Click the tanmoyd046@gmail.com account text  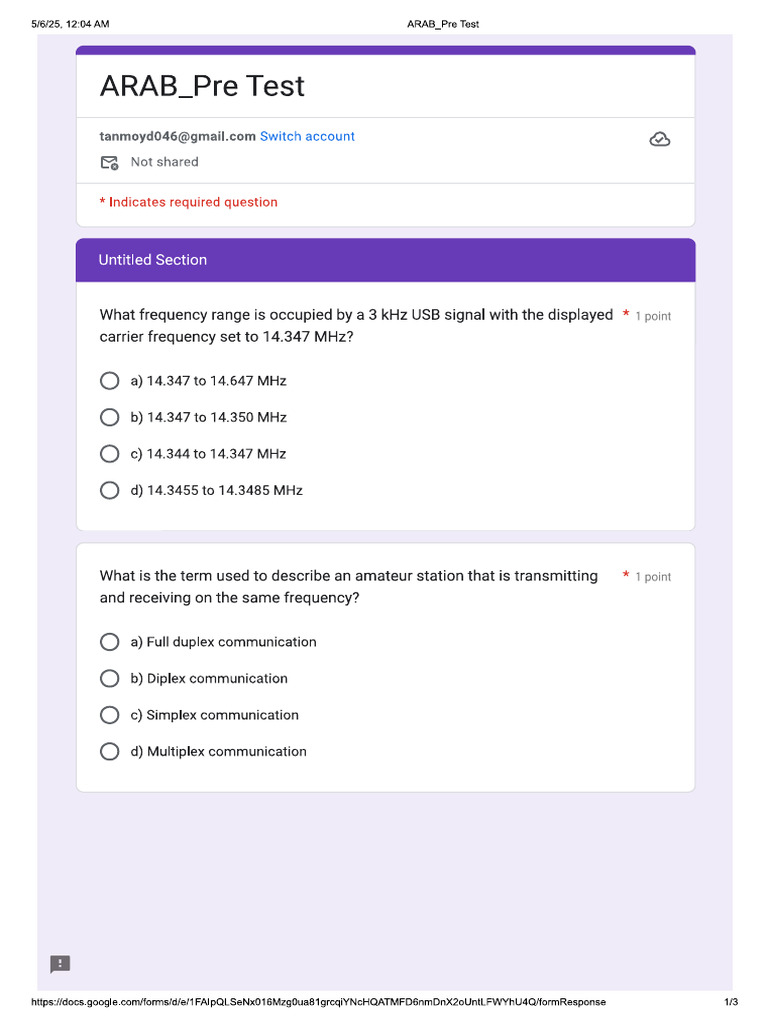[x=177, y=136]
